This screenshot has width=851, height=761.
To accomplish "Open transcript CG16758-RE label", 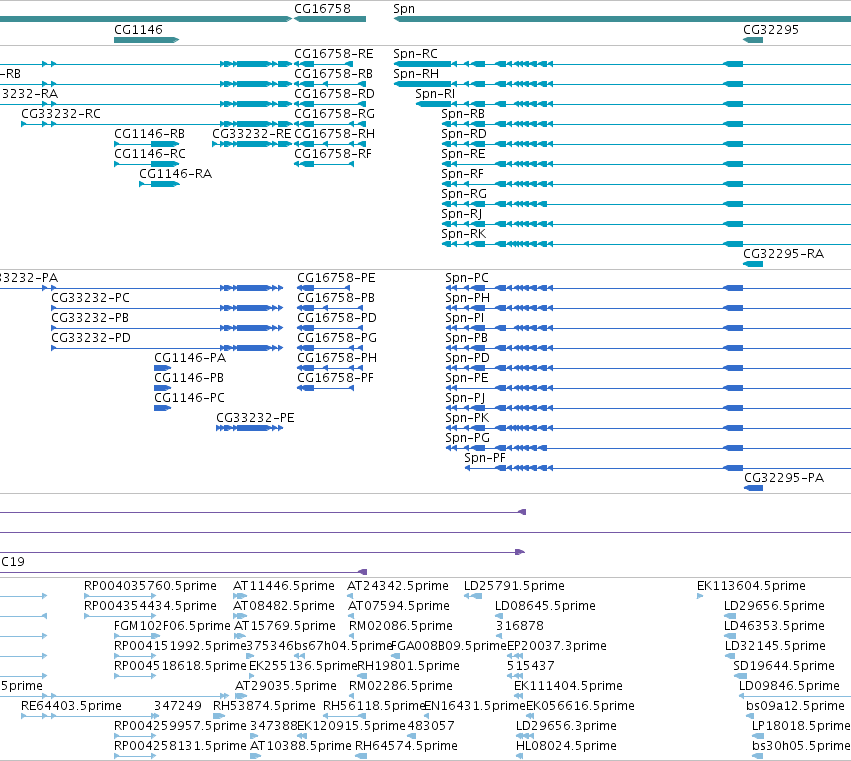I will (334, 54).
